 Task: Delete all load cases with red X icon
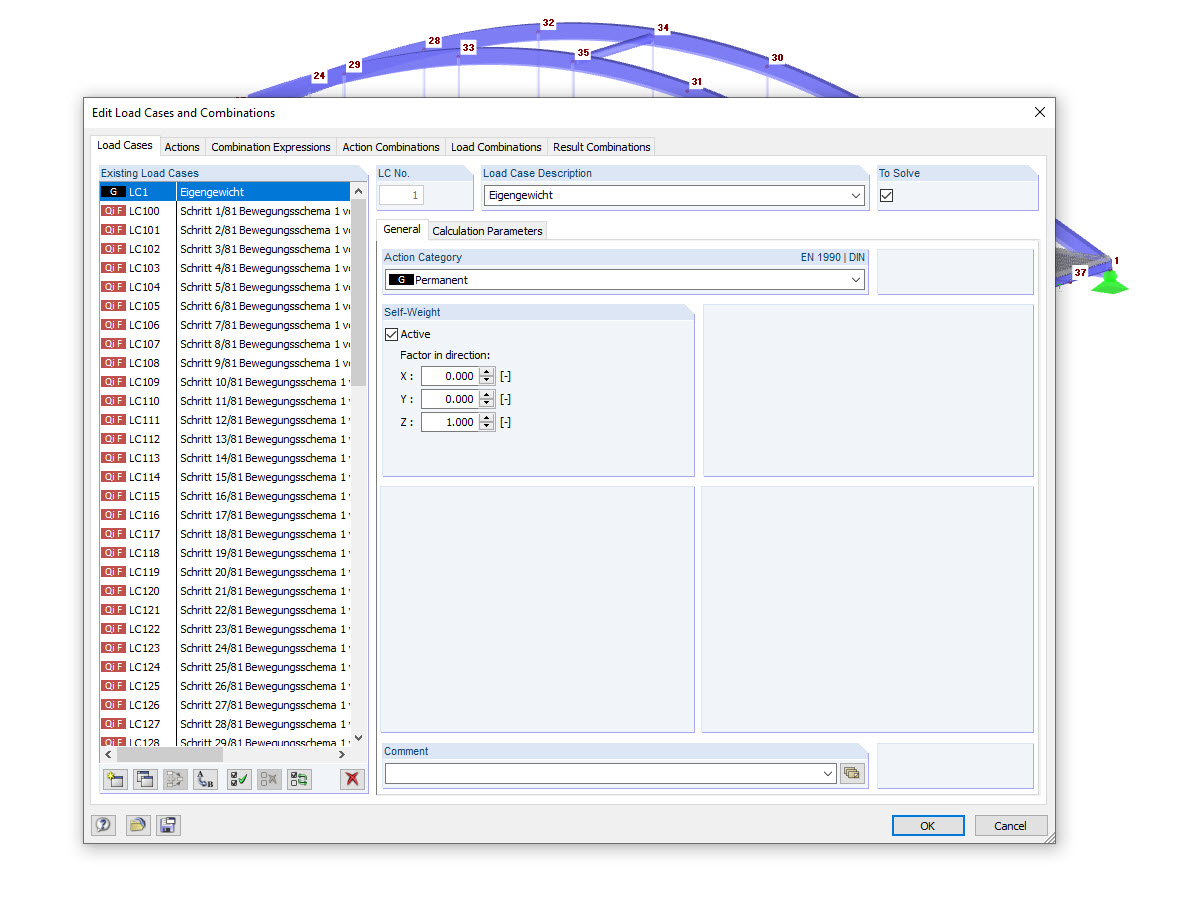pyautogui.click(x=352, y=779)
